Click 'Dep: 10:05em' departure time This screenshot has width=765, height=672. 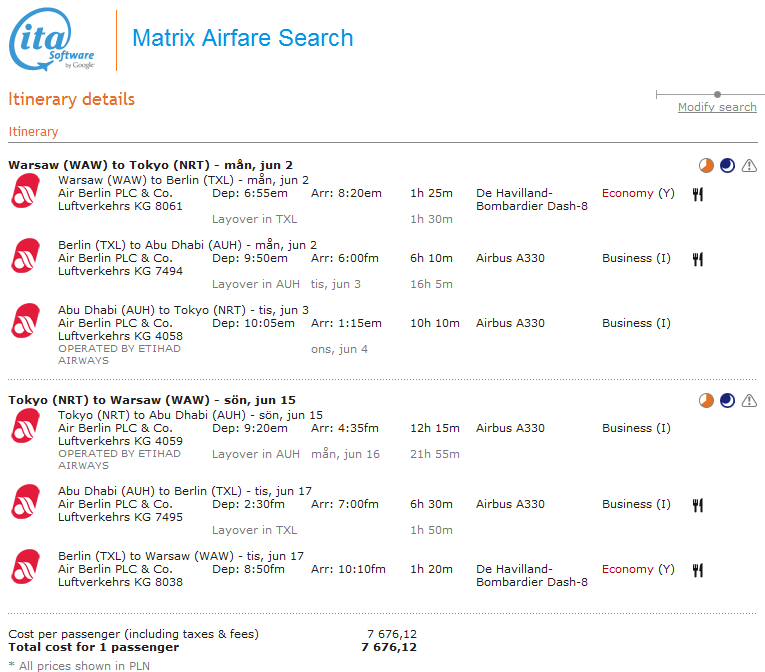coord(253,323)
